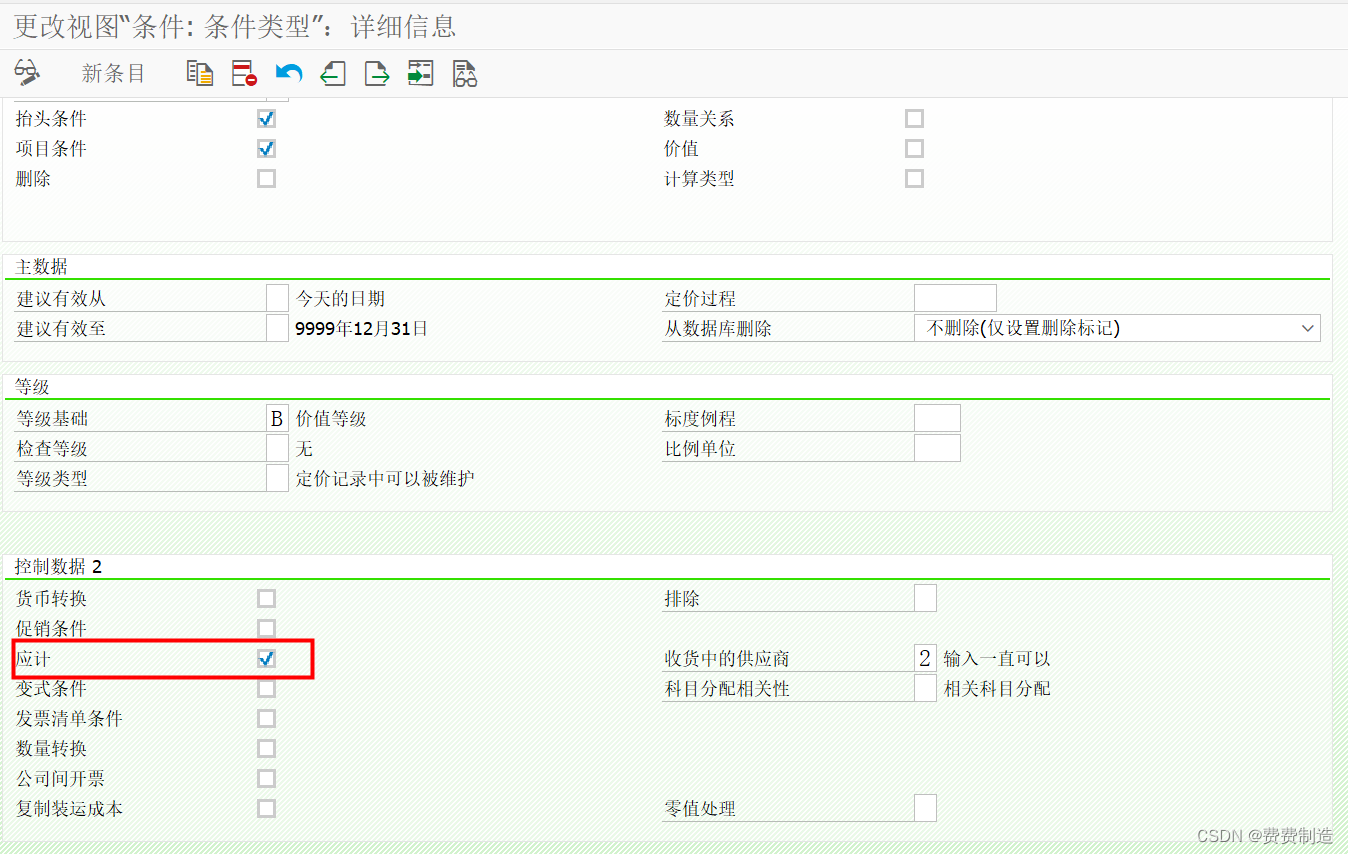1348x854 pixels.
Task: Open the 从数据库删除 dropdown
Action: pos(1117,328)
